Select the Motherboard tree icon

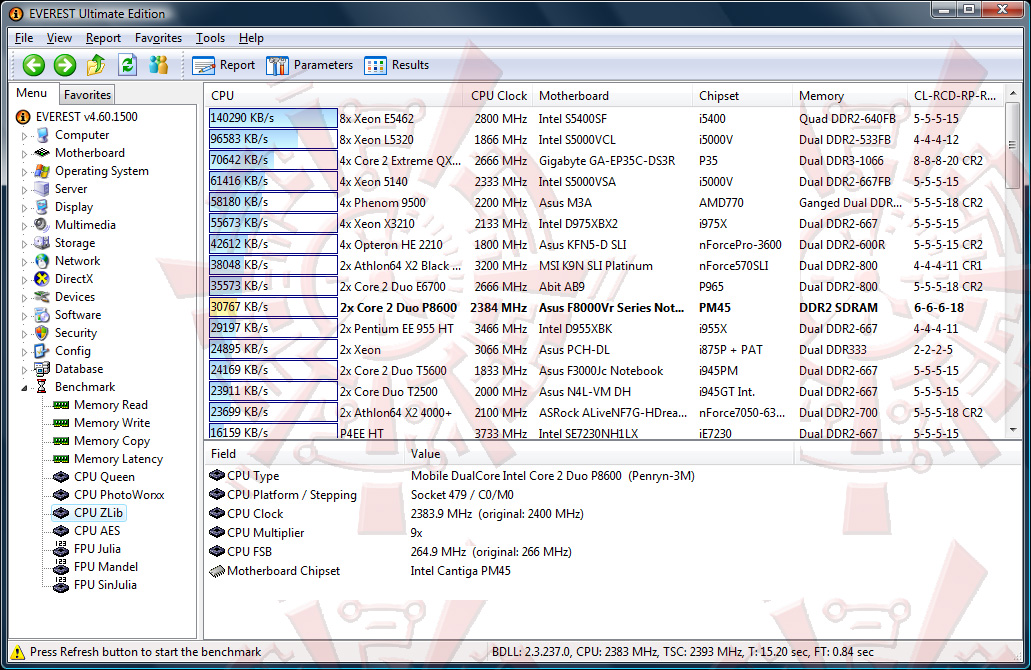43,153
